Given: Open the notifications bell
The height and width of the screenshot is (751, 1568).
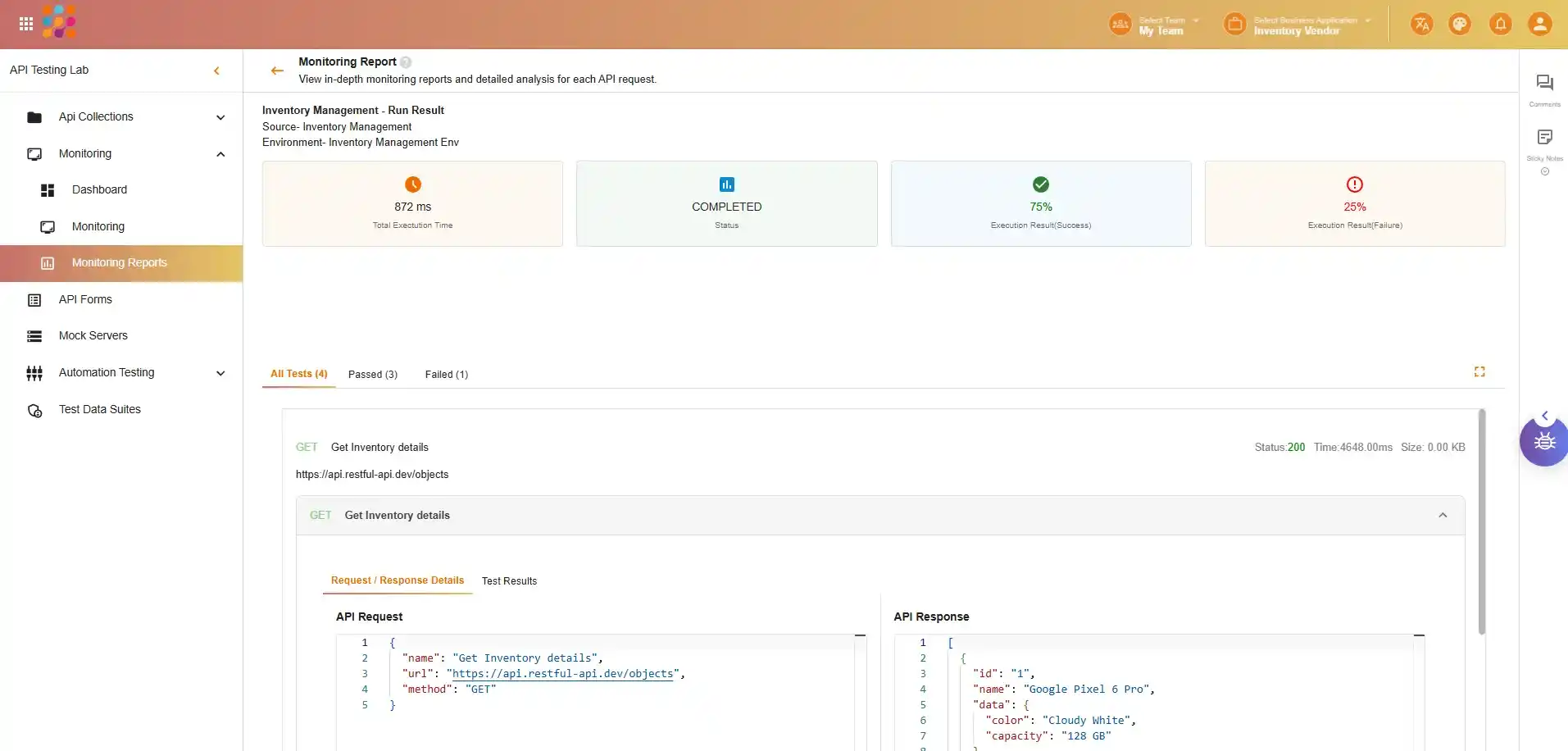Looking at the screenshot, I should tap(1500, 24).
